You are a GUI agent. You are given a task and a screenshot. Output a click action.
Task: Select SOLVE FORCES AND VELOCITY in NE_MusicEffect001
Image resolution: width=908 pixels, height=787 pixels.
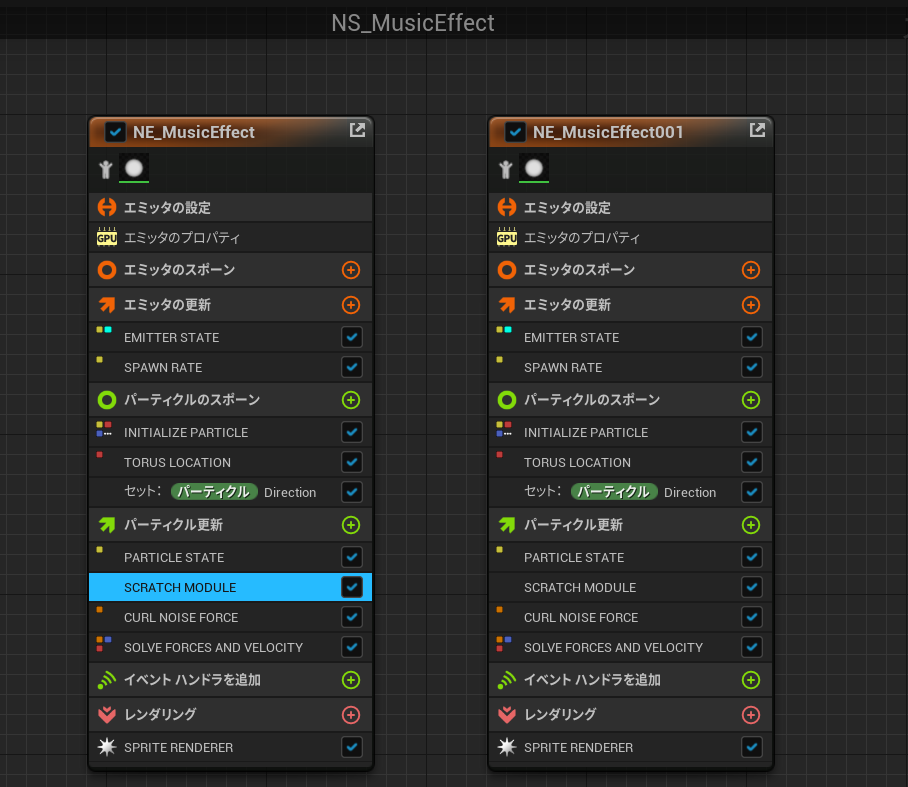[x=631, y=647]
